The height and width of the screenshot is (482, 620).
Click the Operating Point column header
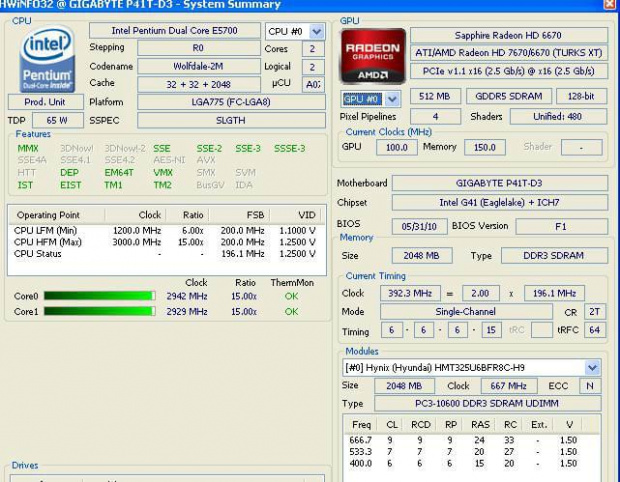coord(56,215)
